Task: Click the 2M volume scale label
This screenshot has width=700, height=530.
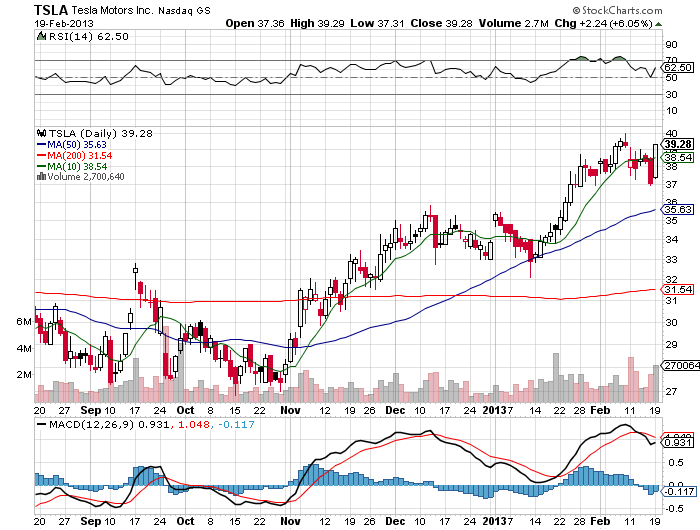Action: point(24,375)
